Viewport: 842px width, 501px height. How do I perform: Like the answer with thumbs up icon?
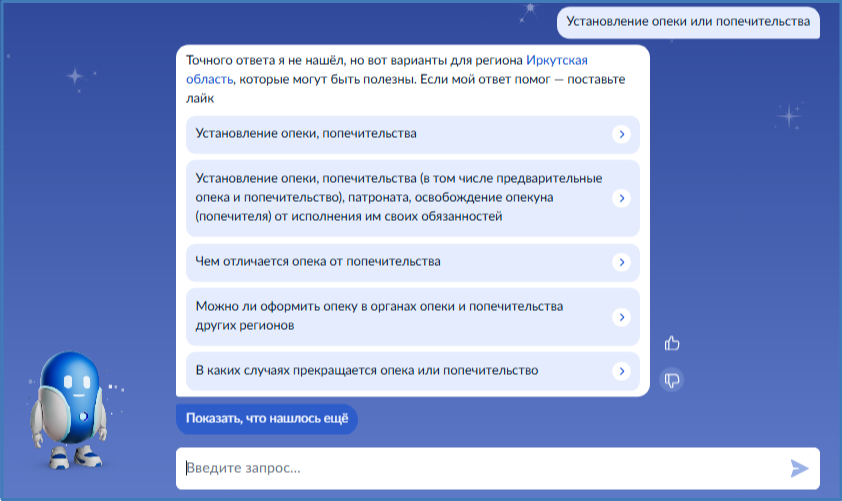point(672,344)
